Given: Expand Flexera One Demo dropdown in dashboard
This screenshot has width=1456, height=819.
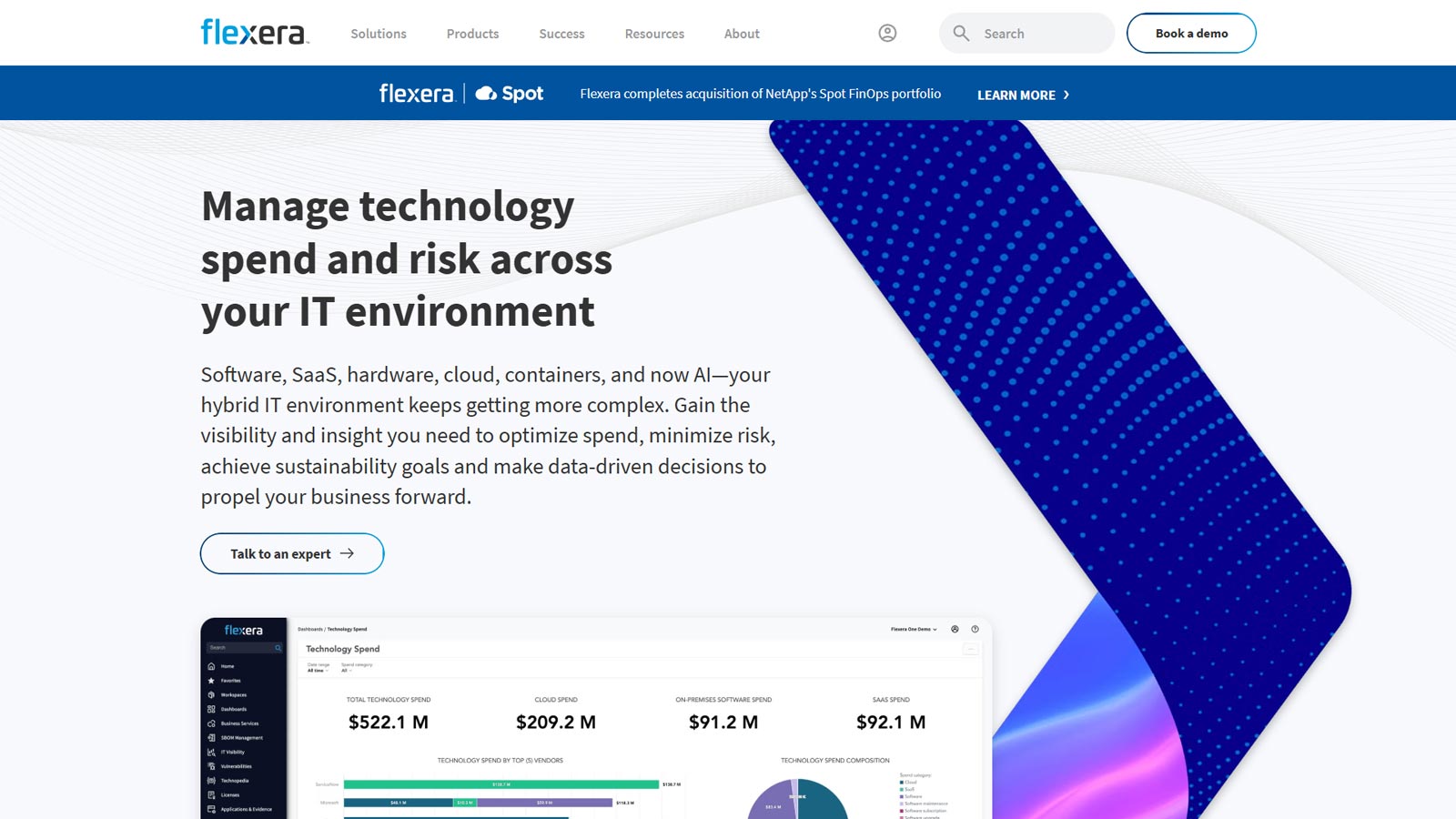Looking at the screenshot, I should 914,629.
